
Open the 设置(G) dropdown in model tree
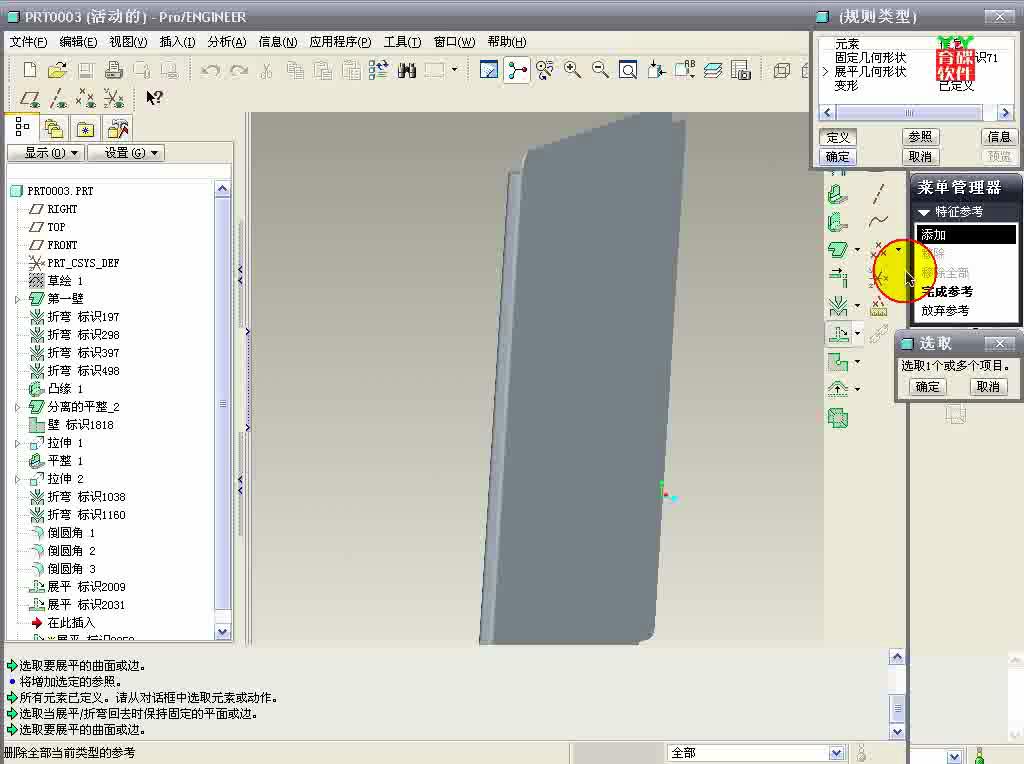125,153
